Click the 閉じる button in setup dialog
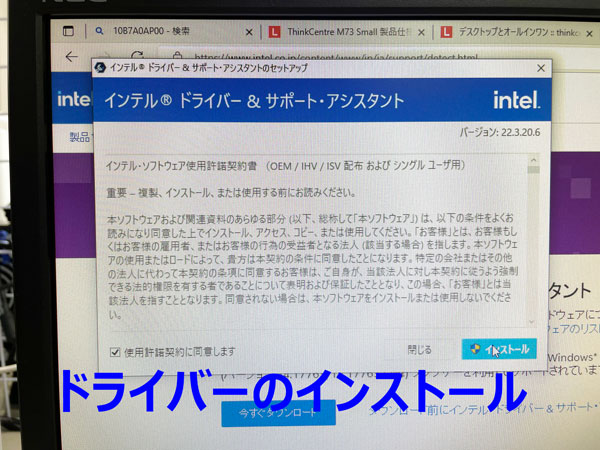The image size is (600, 450). 419,349
